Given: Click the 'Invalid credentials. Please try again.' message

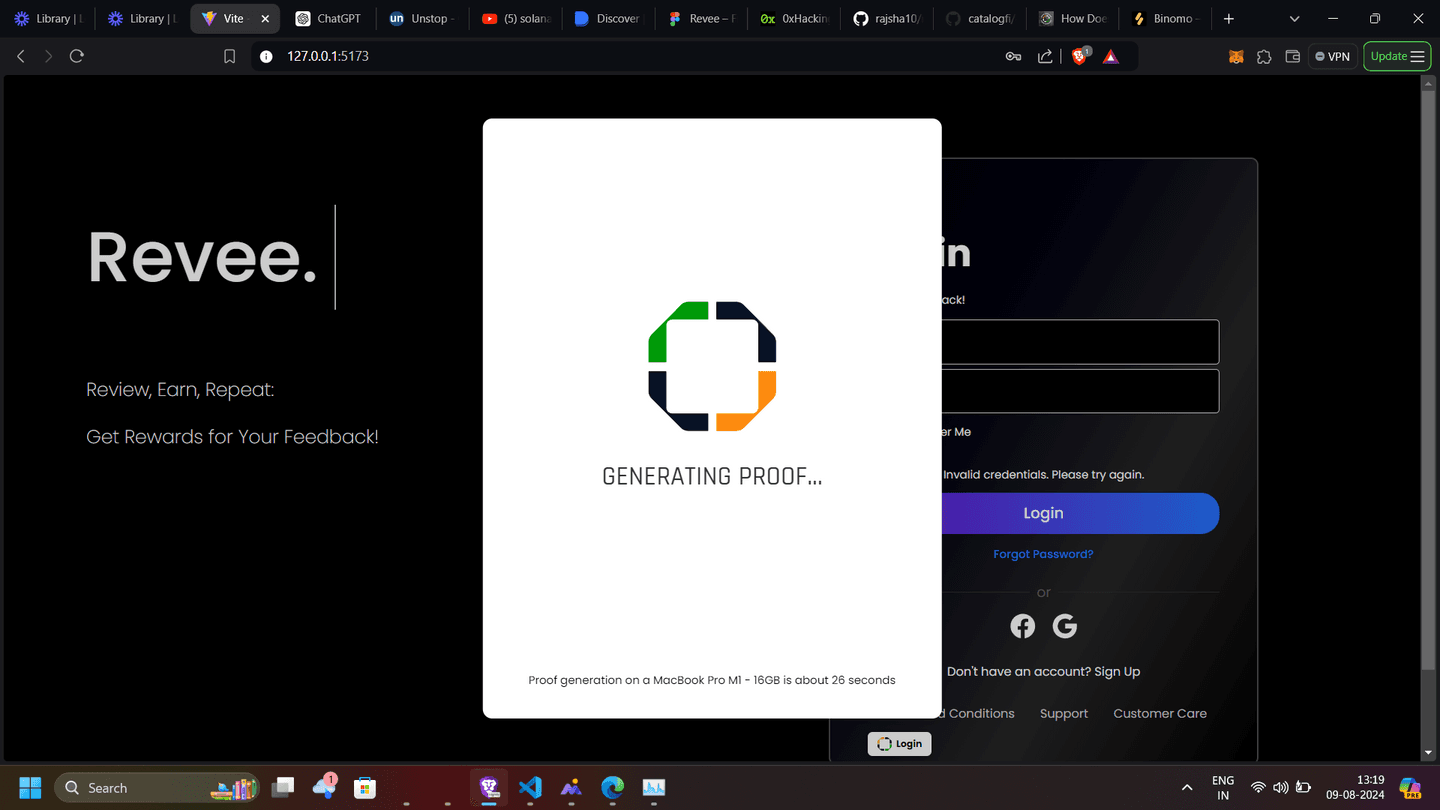Looking at the screenshot, I should [x=1043, y=475].
